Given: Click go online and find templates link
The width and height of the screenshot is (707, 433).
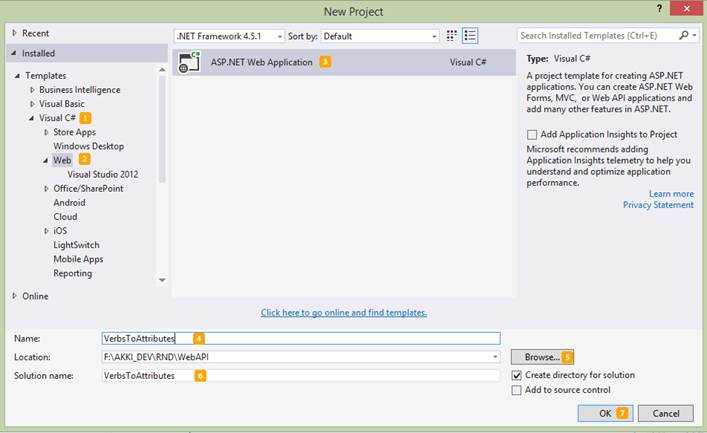Looking at the screenshot, I should (x=344, y=313).
